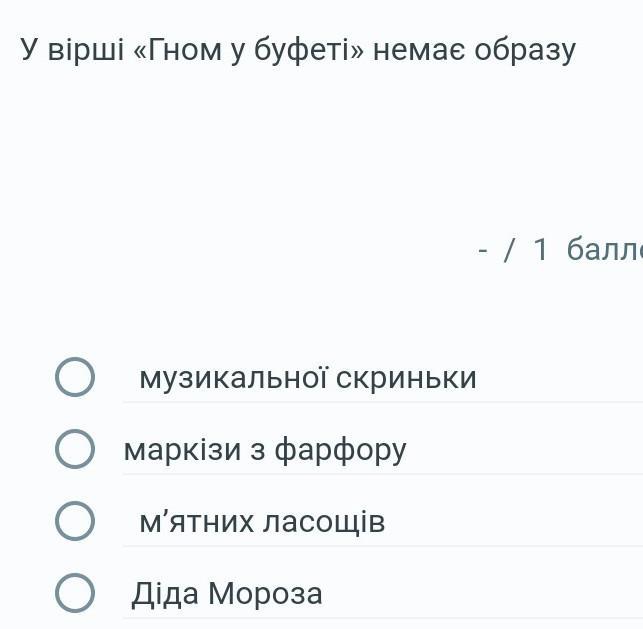Tap the «Діда Мороза» answer text
Screen dimensions: 643x629
pos(227,594)
